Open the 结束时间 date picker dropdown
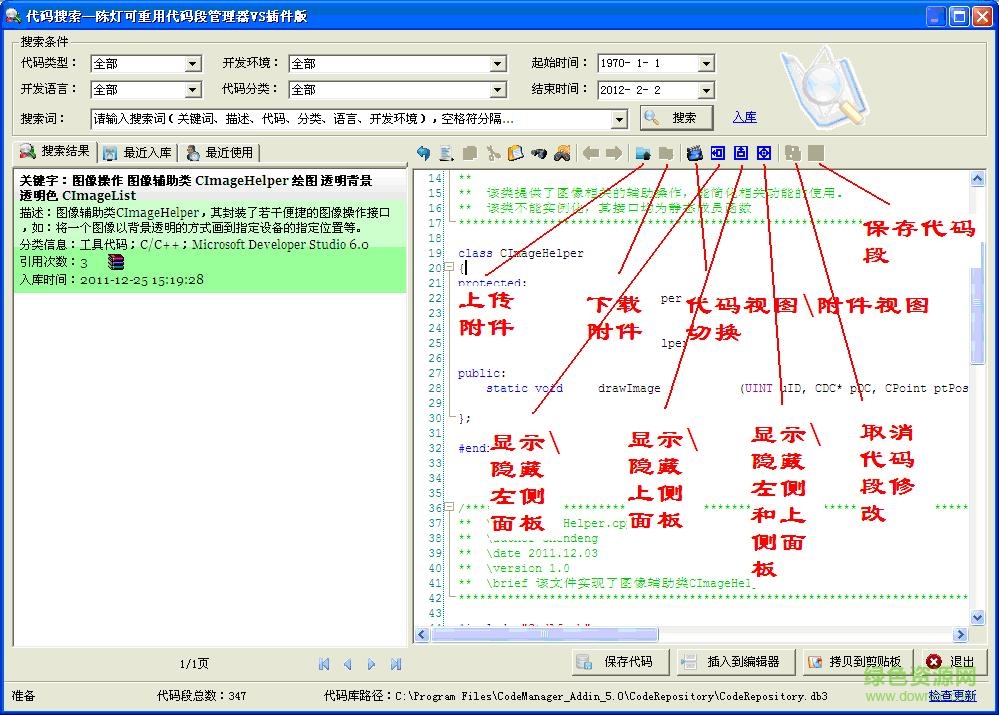The width and height of the screenshot is (999, 715). pyautogui.click(x=706, y=90)
